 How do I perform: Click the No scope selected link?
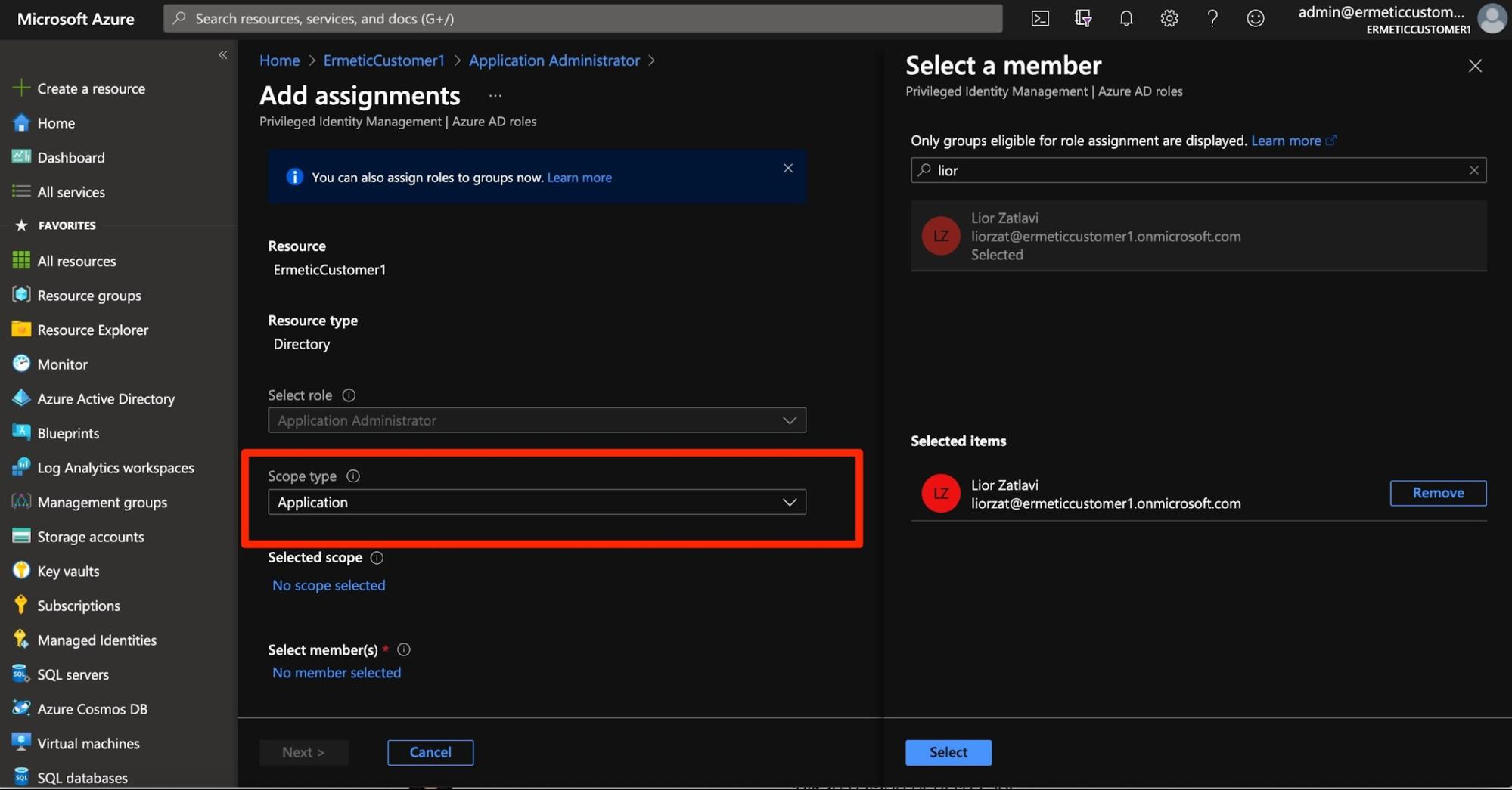coord(328,585)
